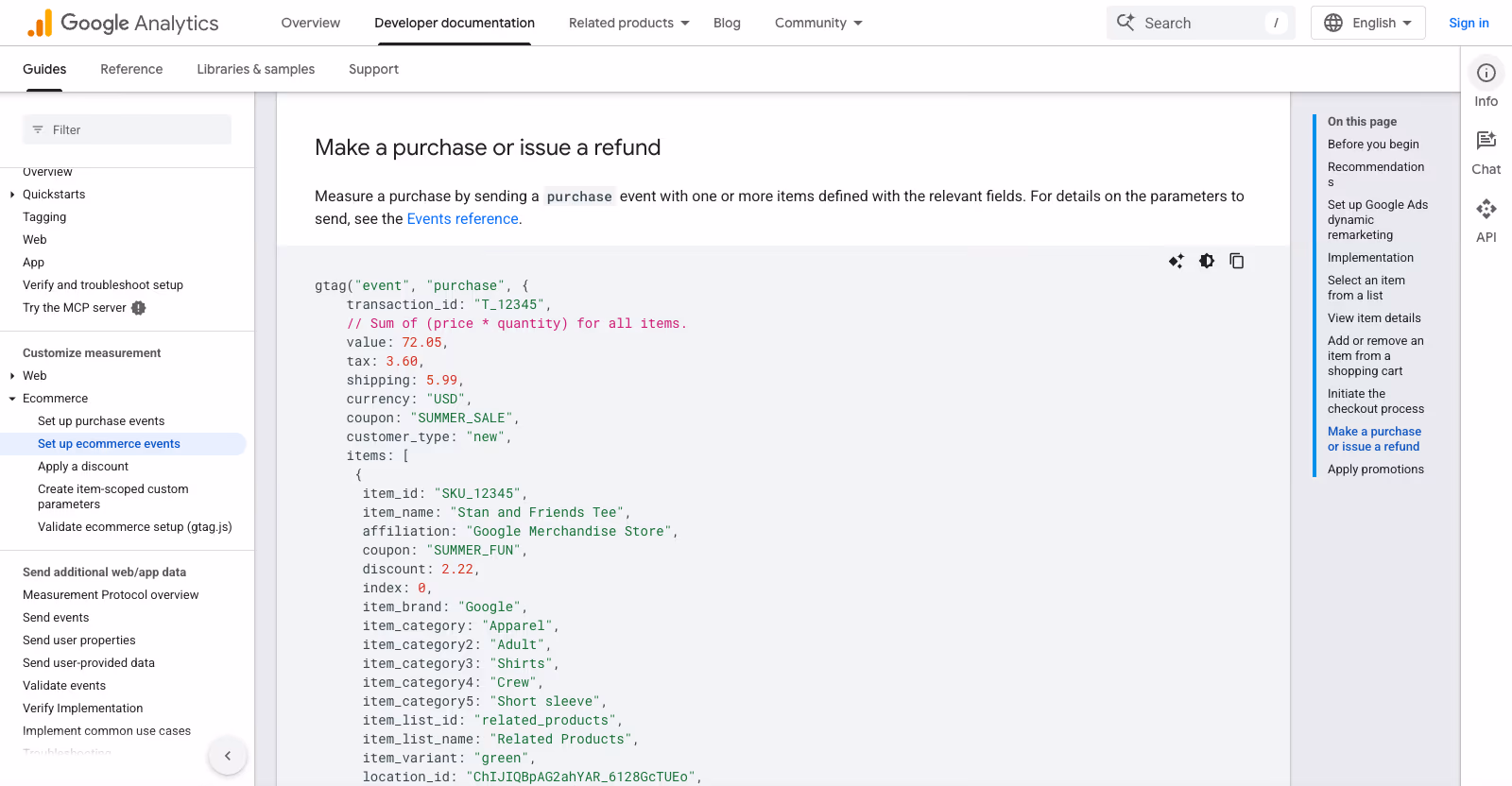Toggle dark theme for code sample
Screen dimensions: 1512x786
[1207, 261]
